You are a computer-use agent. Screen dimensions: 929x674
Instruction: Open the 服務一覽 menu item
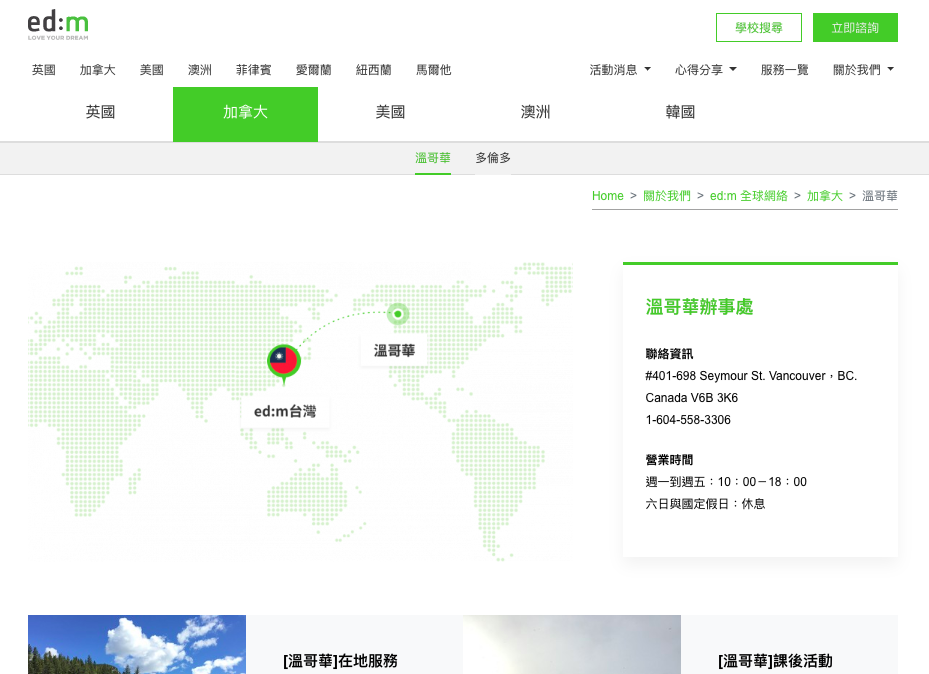(784, 70)
